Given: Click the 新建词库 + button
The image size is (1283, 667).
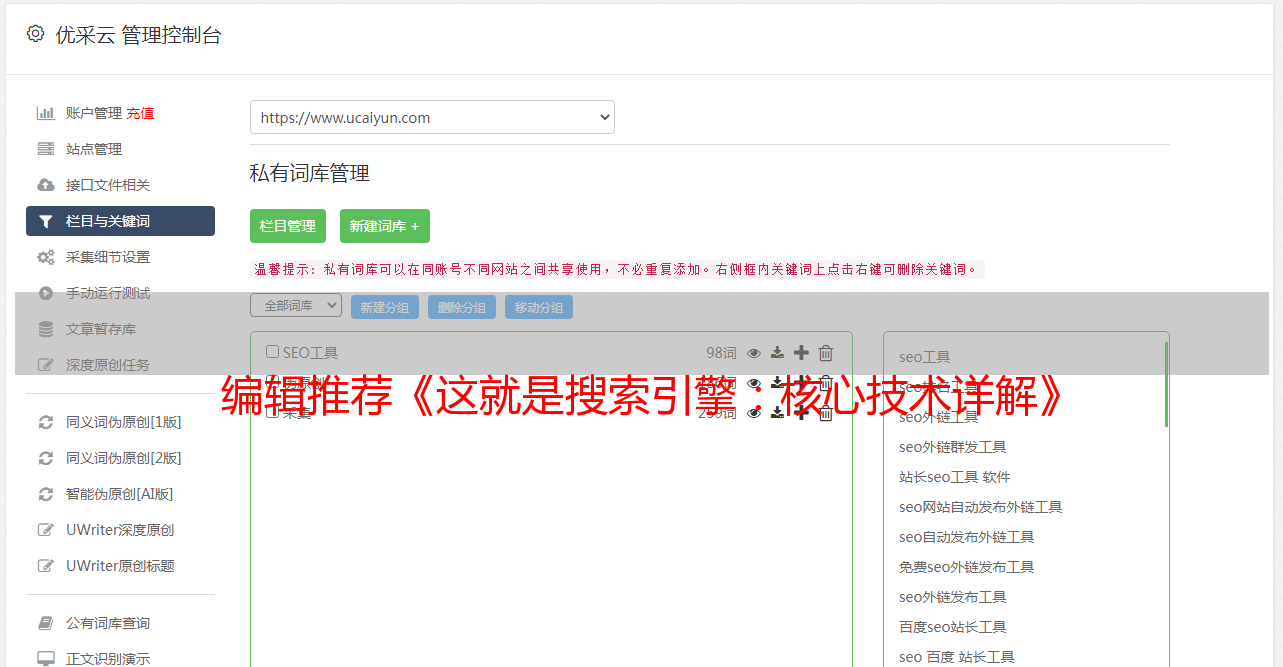Looking at the screenshot, I should [x=385, y=226].
